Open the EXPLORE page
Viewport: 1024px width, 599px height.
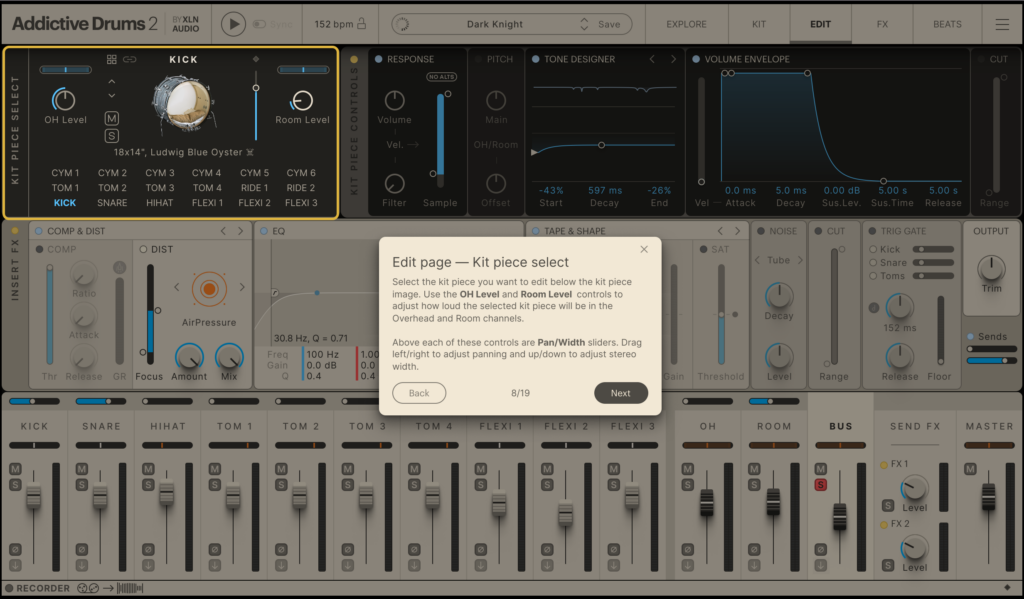[687, 23]
